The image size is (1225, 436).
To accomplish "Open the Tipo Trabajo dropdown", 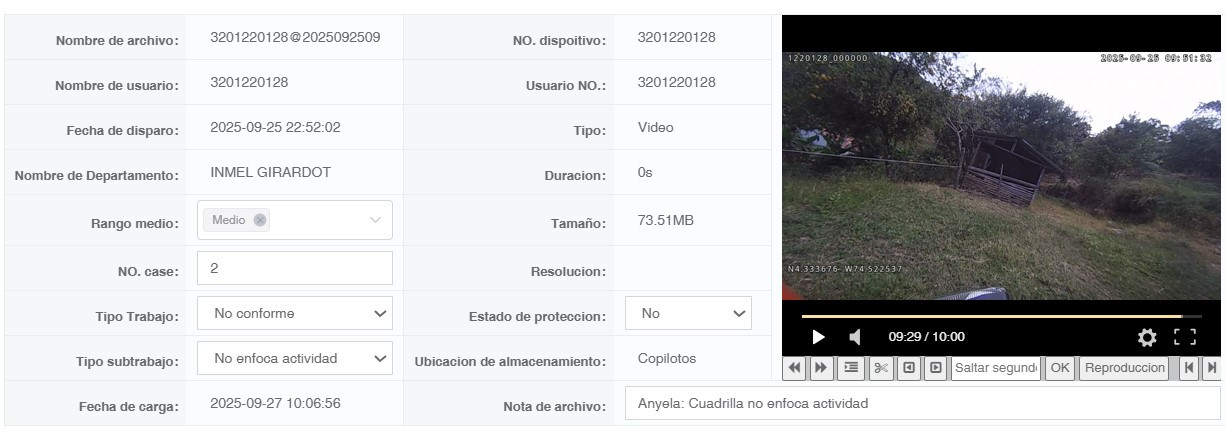I will (295, 314).
